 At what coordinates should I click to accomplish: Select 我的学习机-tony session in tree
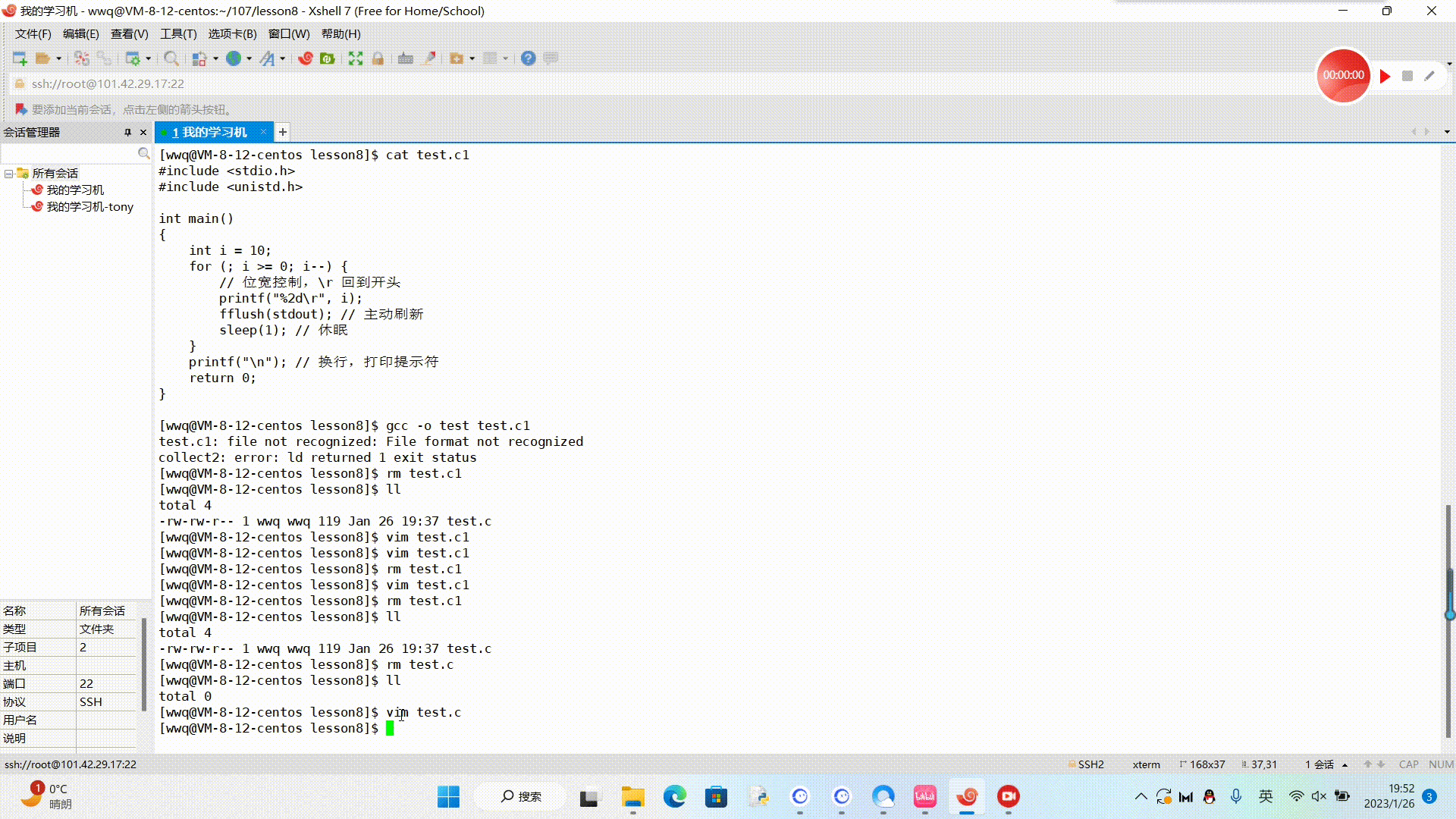click(x=89, y=206)
